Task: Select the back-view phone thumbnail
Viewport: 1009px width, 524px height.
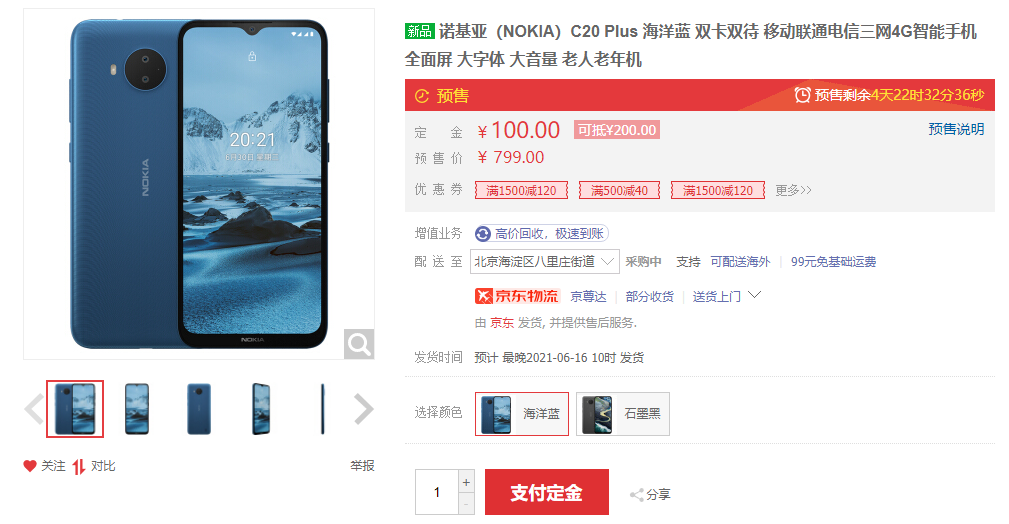Action: point(199,409)
